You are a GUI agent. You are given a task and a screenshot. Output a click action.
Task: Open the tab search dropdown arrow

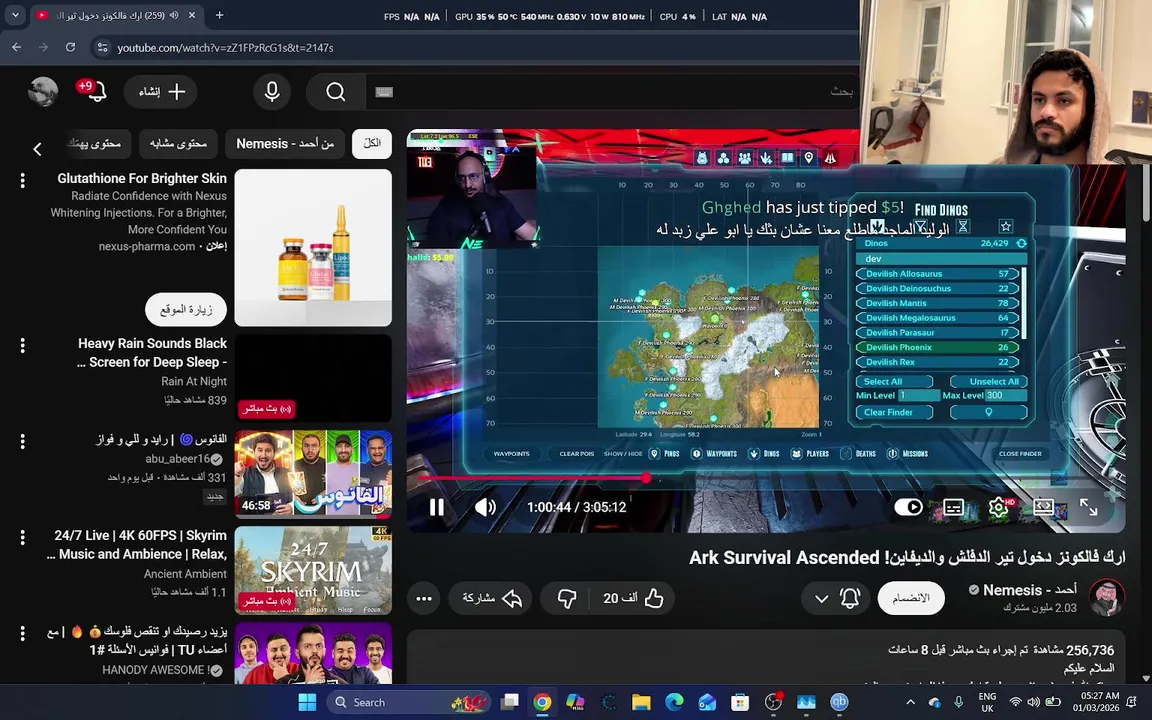pos(15,15)
